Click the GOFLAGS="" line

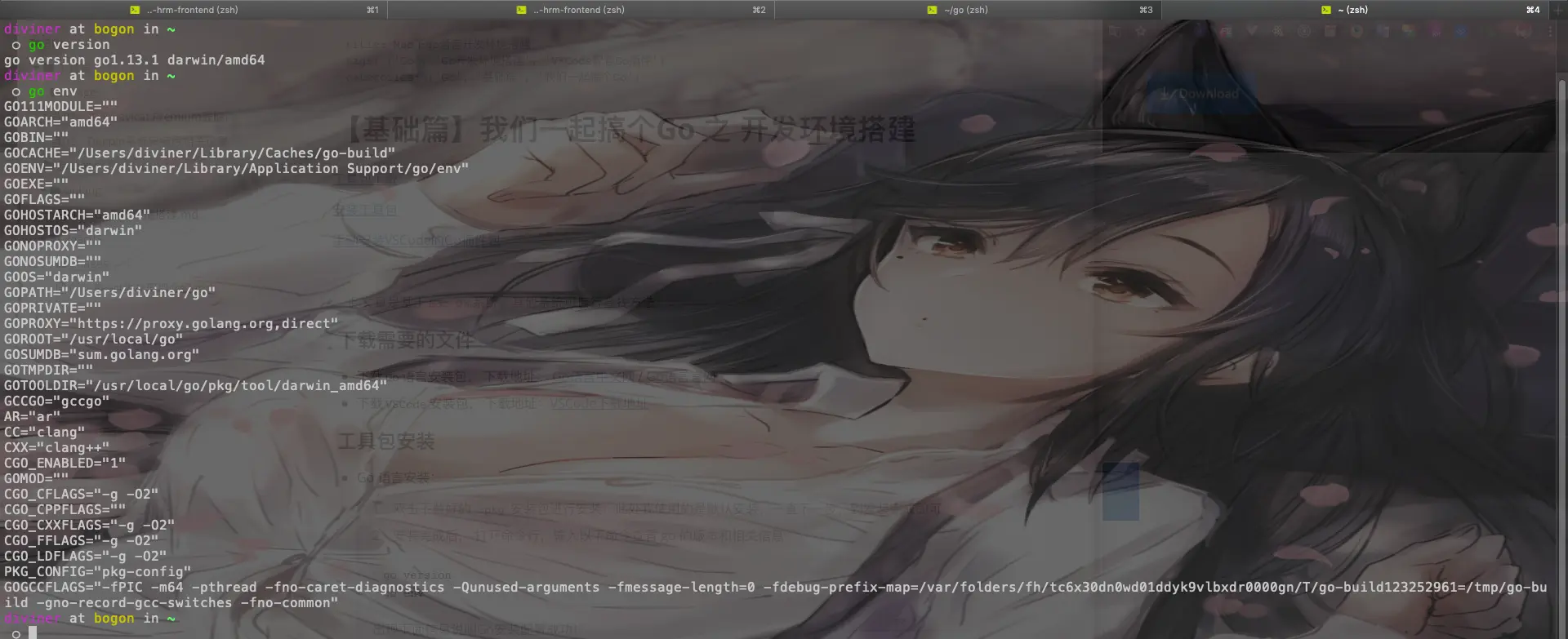[x=44, y=200]
